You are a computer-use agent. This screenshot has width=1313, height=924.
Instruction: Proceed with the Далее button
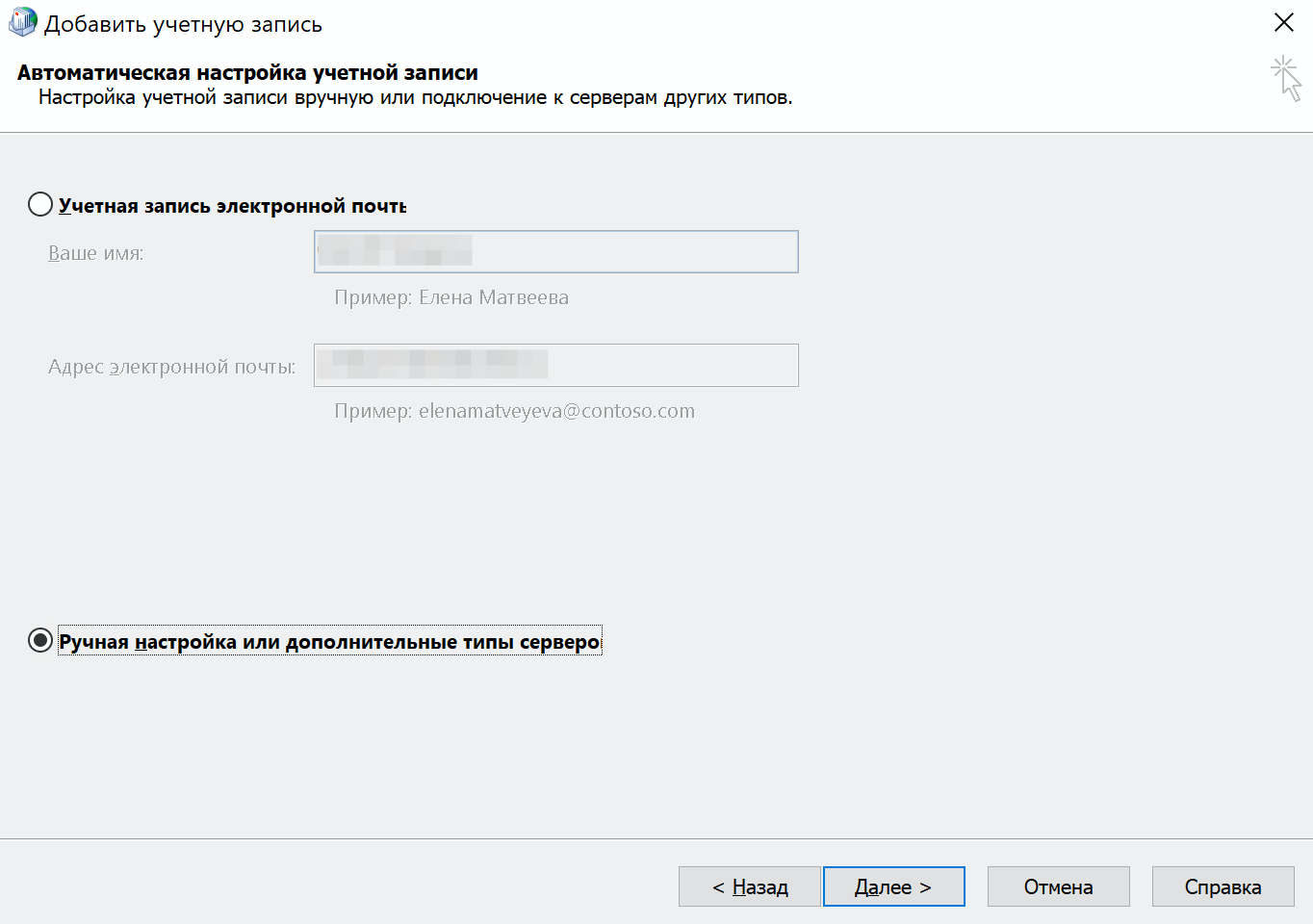click(x=893, y=886)
